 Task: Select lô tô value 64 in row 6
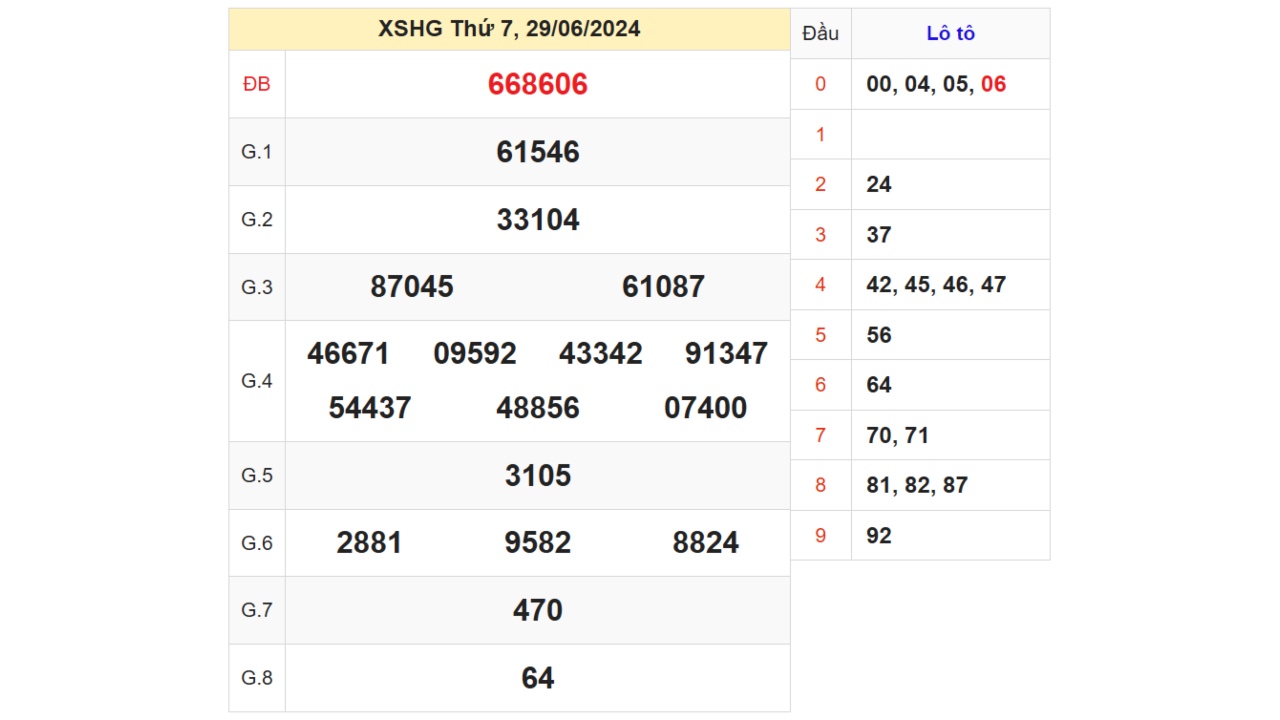click(879, 385)
